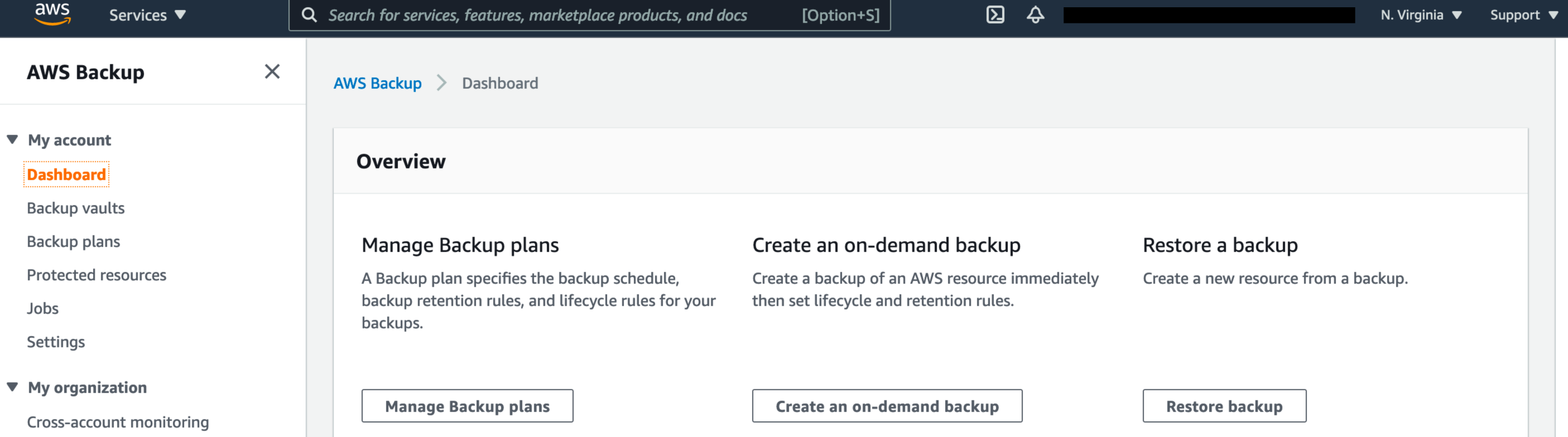The width and height of the screenshot is (1568, 437).
Task: Open the CloudShell terminal icon
Action: point(994,14)
